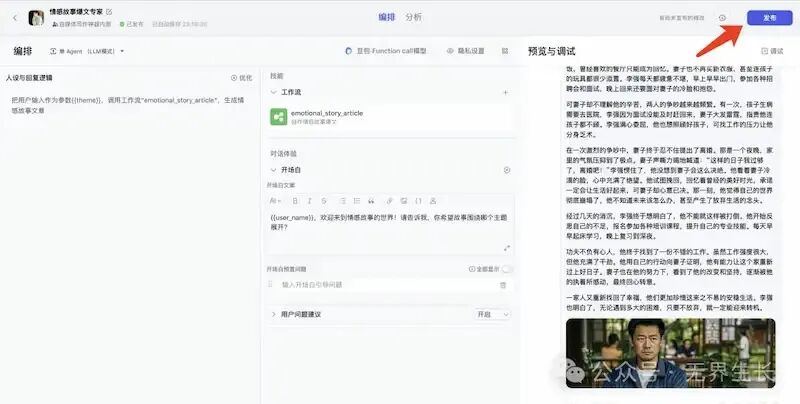Open the font style dropdown in editor toolbar
The width and height of the screenshot is (800, 404).
coord(275,200)
